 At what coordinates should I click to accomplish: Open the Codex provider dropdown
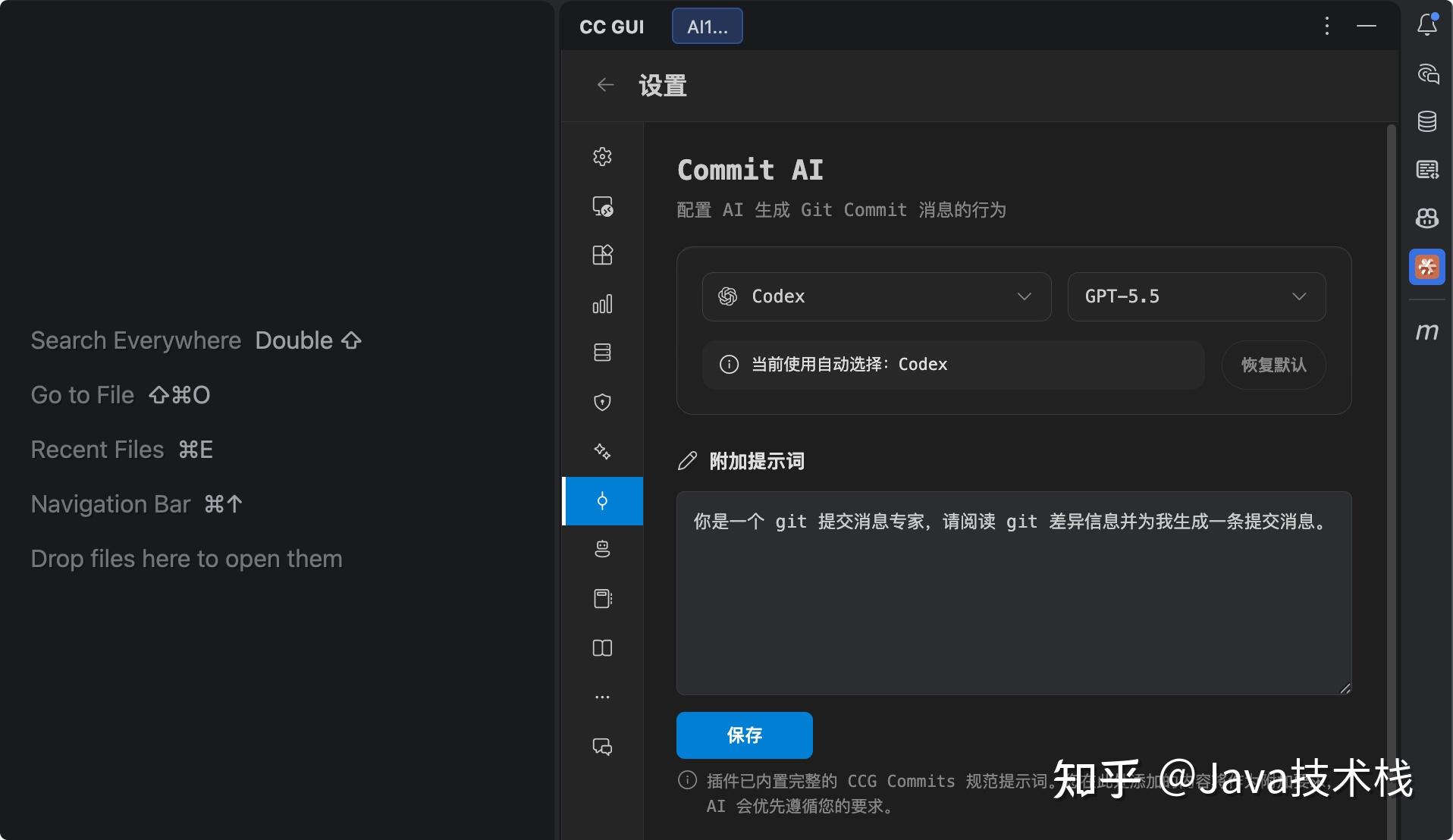877,296
